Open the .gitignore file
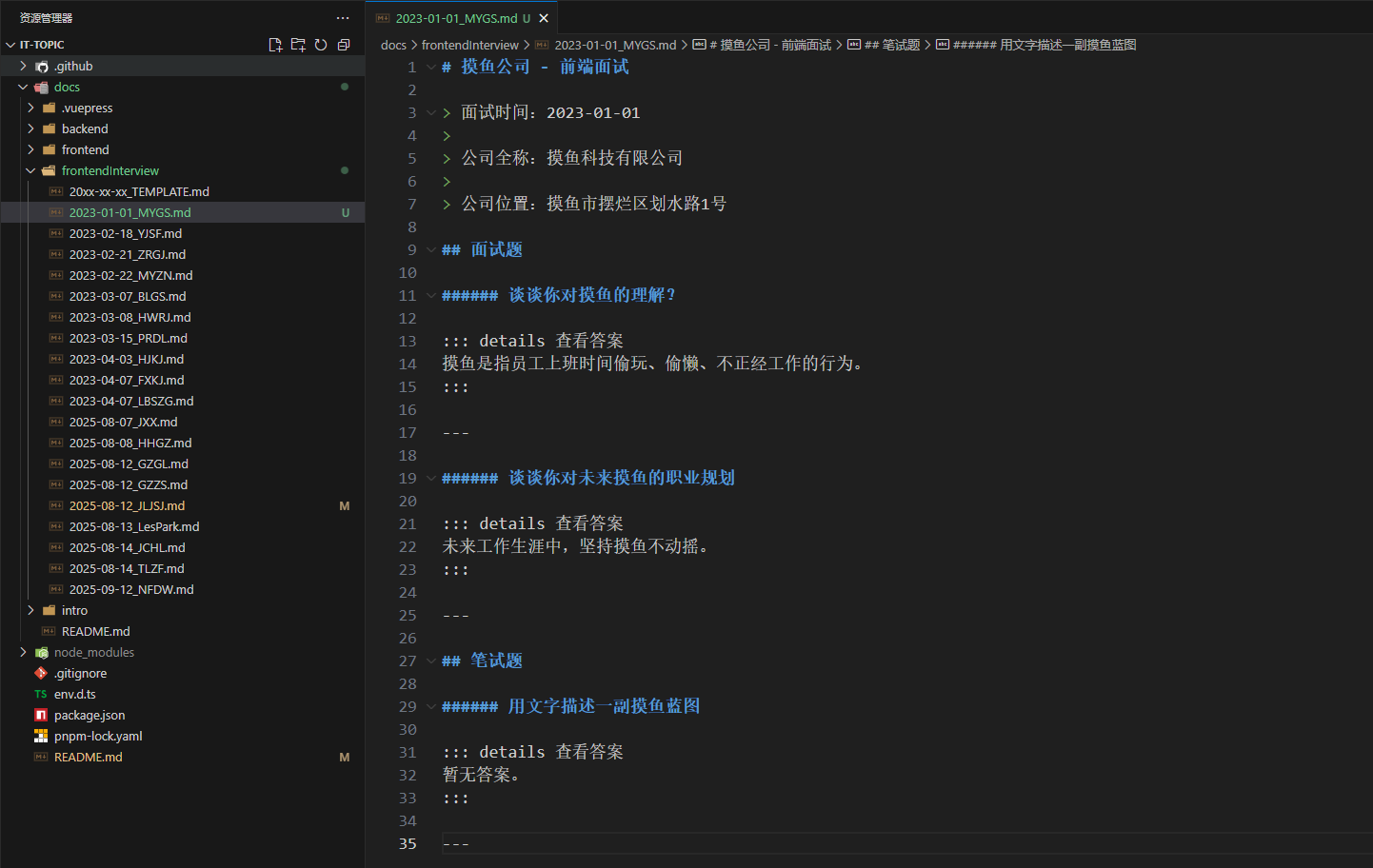 click(80, 673)
